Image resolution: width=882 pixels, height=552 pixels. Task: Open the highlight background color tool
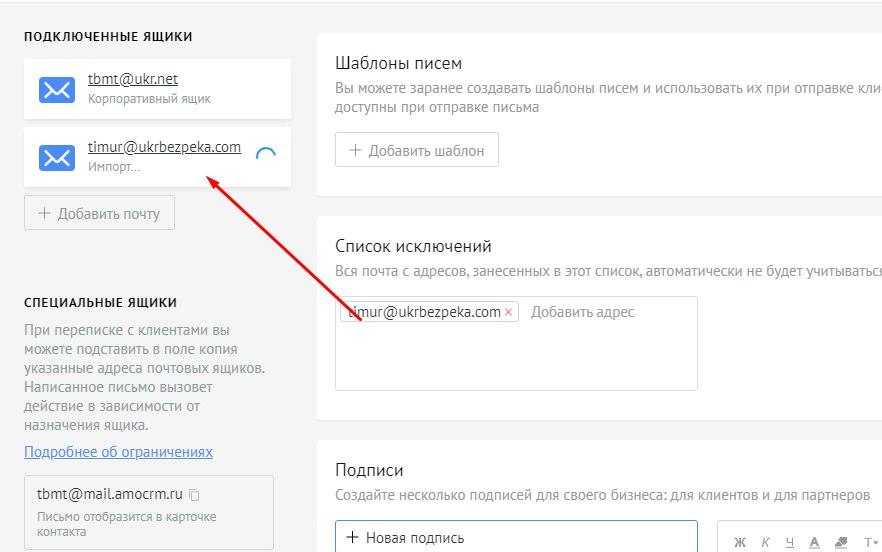point(841,542)
